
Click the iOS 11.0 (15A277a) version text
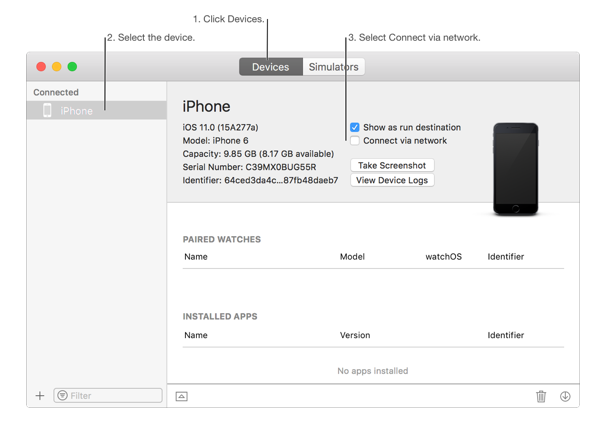220,128
